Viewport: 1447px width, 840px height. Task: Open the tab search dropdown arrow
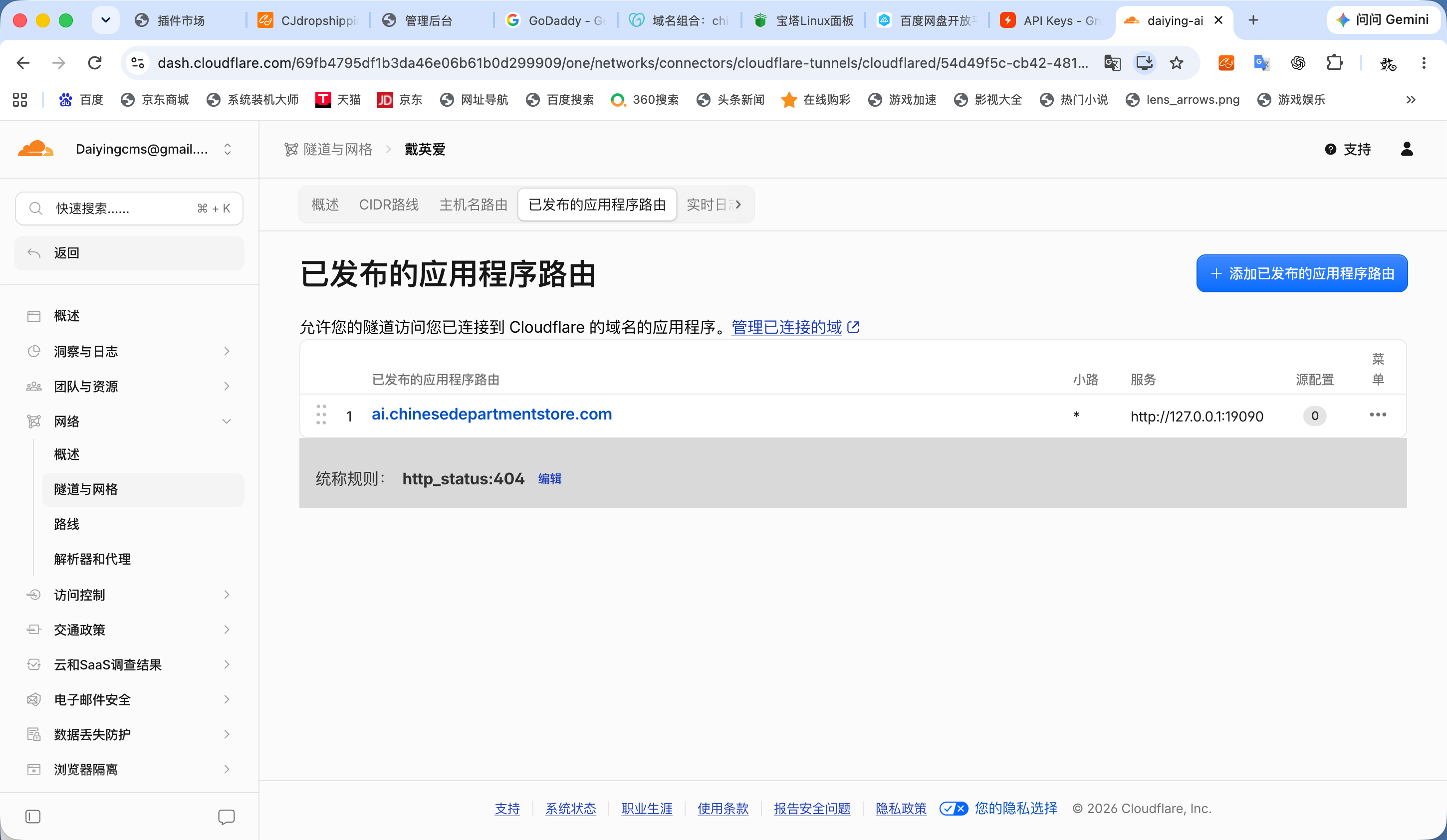coord(106,20)
